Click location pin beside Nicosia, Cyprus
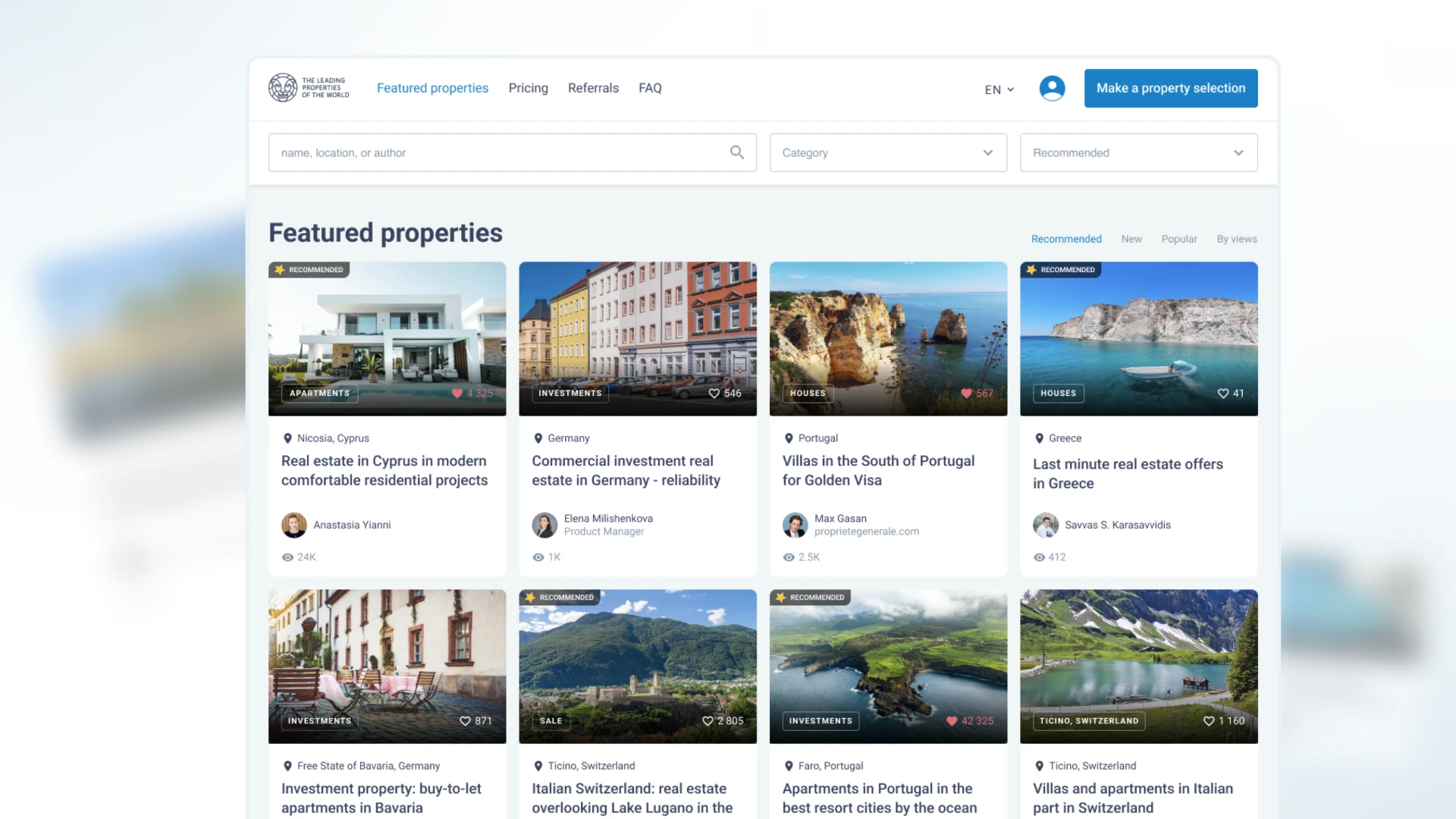Viewport: 1456px width, 819px height. 287,438
